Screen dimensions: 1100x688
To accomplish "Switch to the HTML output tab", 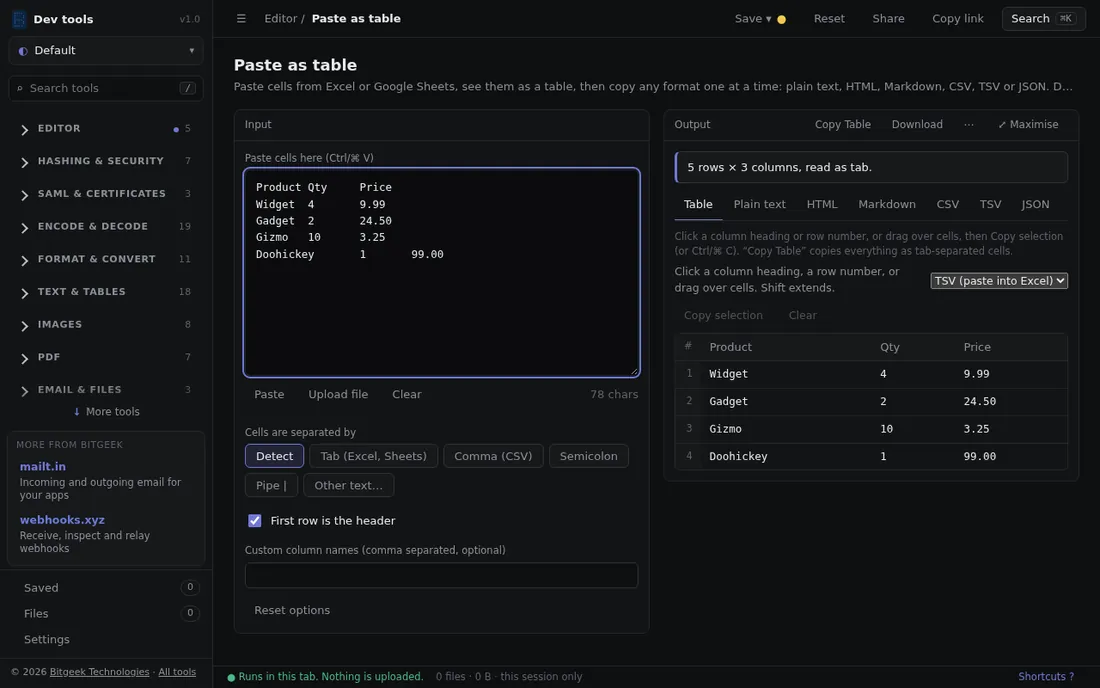I will pos(821,205).
